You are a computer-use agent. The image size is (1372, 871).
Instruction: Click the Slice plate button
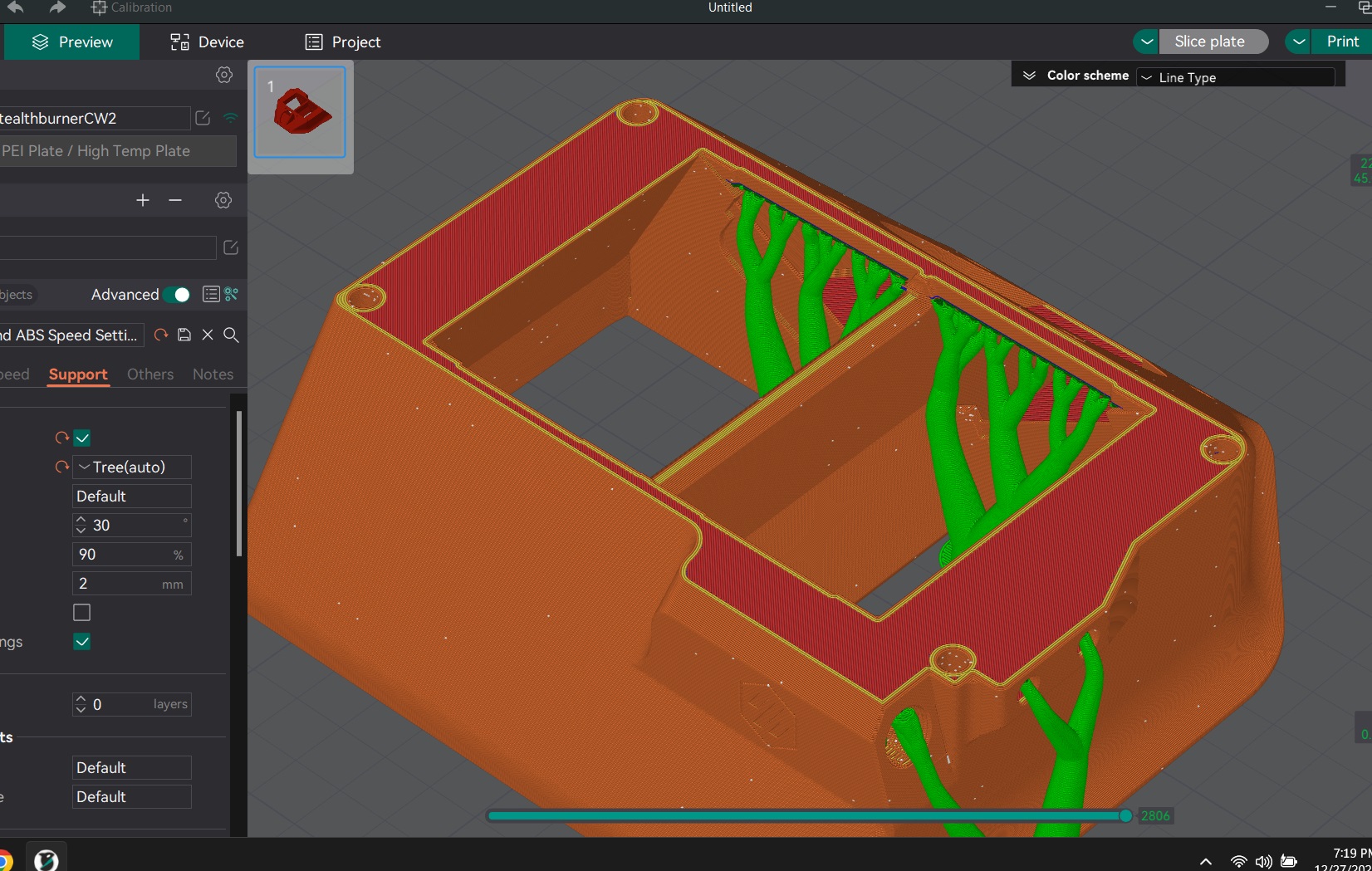[x=1209, y=42]
